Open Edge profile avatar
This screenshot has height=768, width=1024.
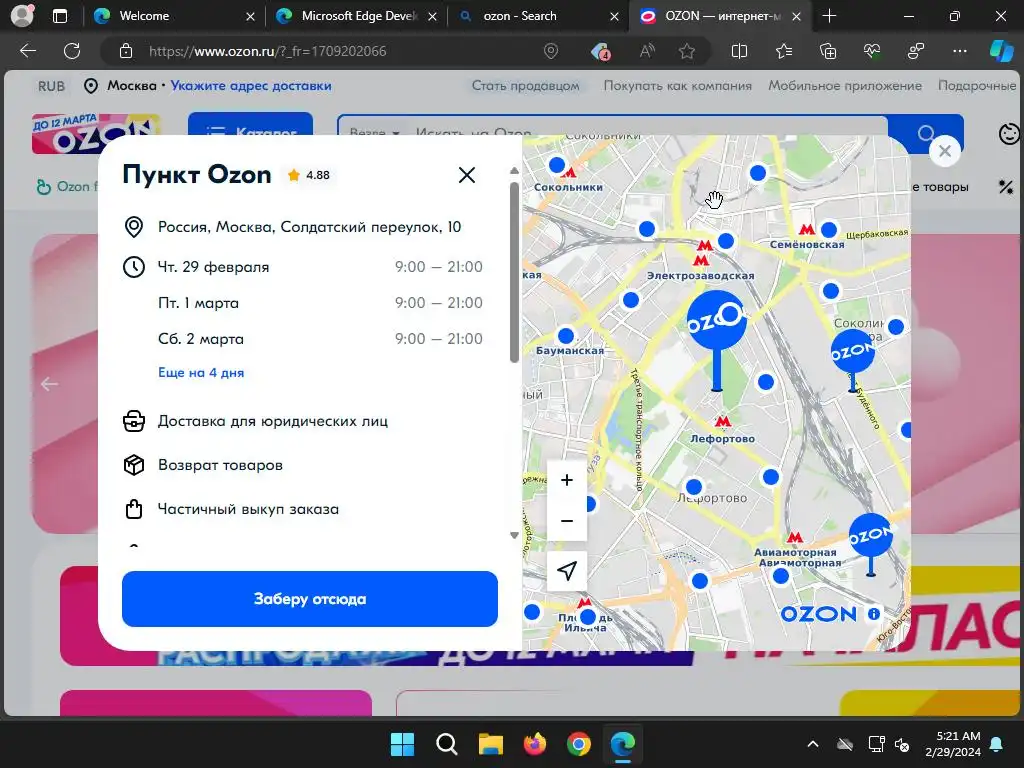22,16
